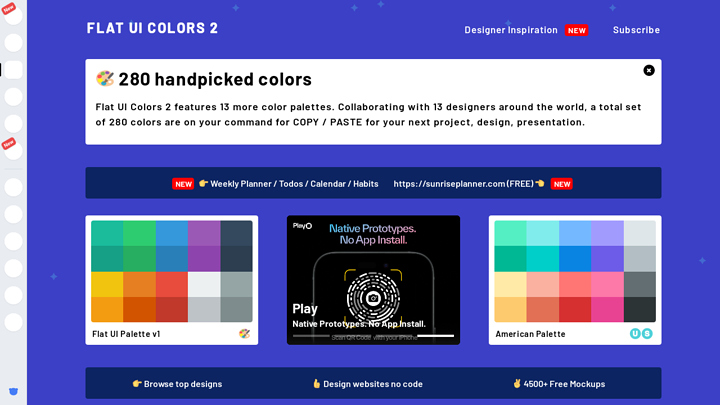
Task: Click the blue shield icon in the sidebar
Action: (13, 391)
